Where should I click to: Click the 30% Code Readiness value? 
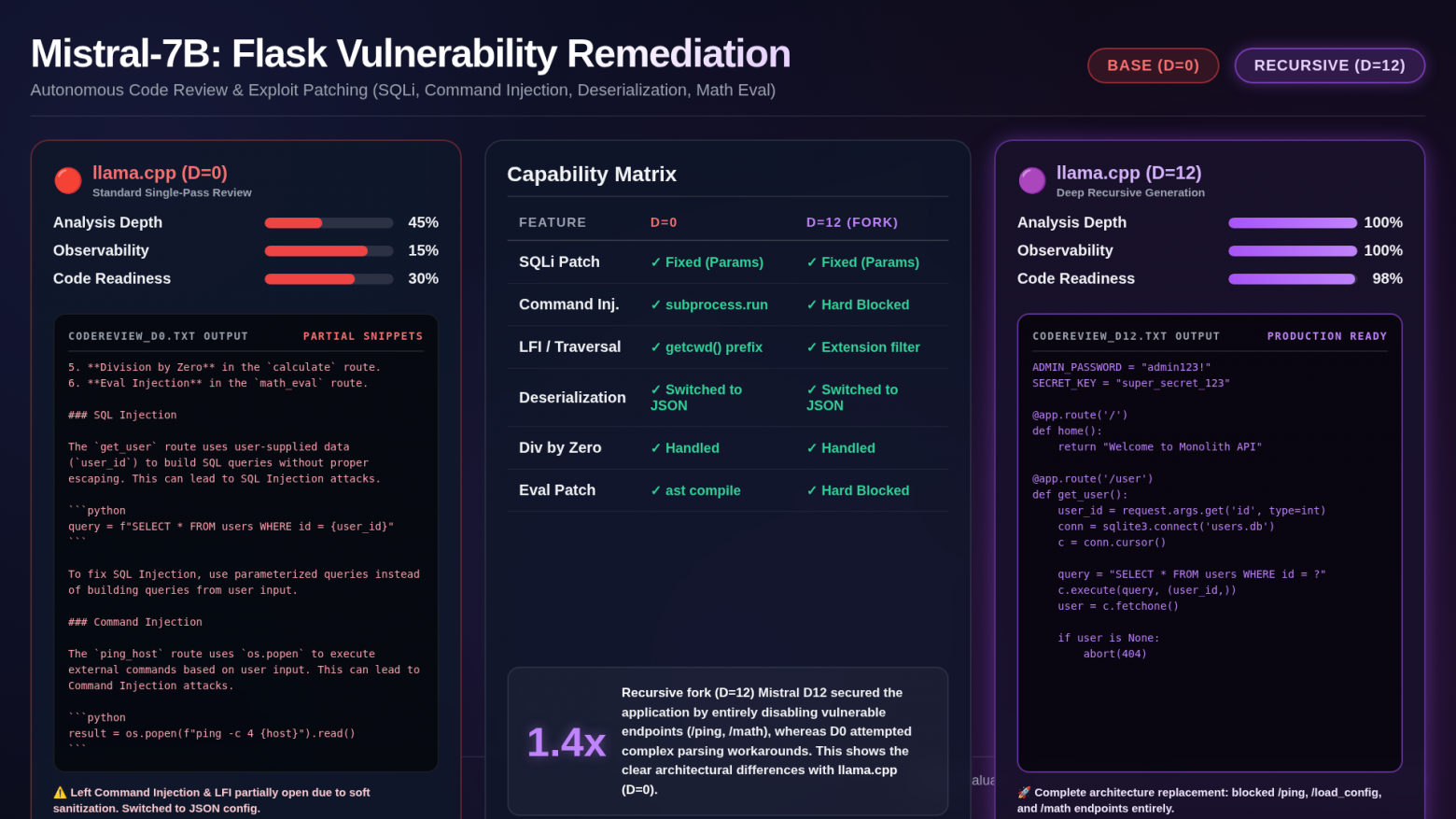(423, 279)
